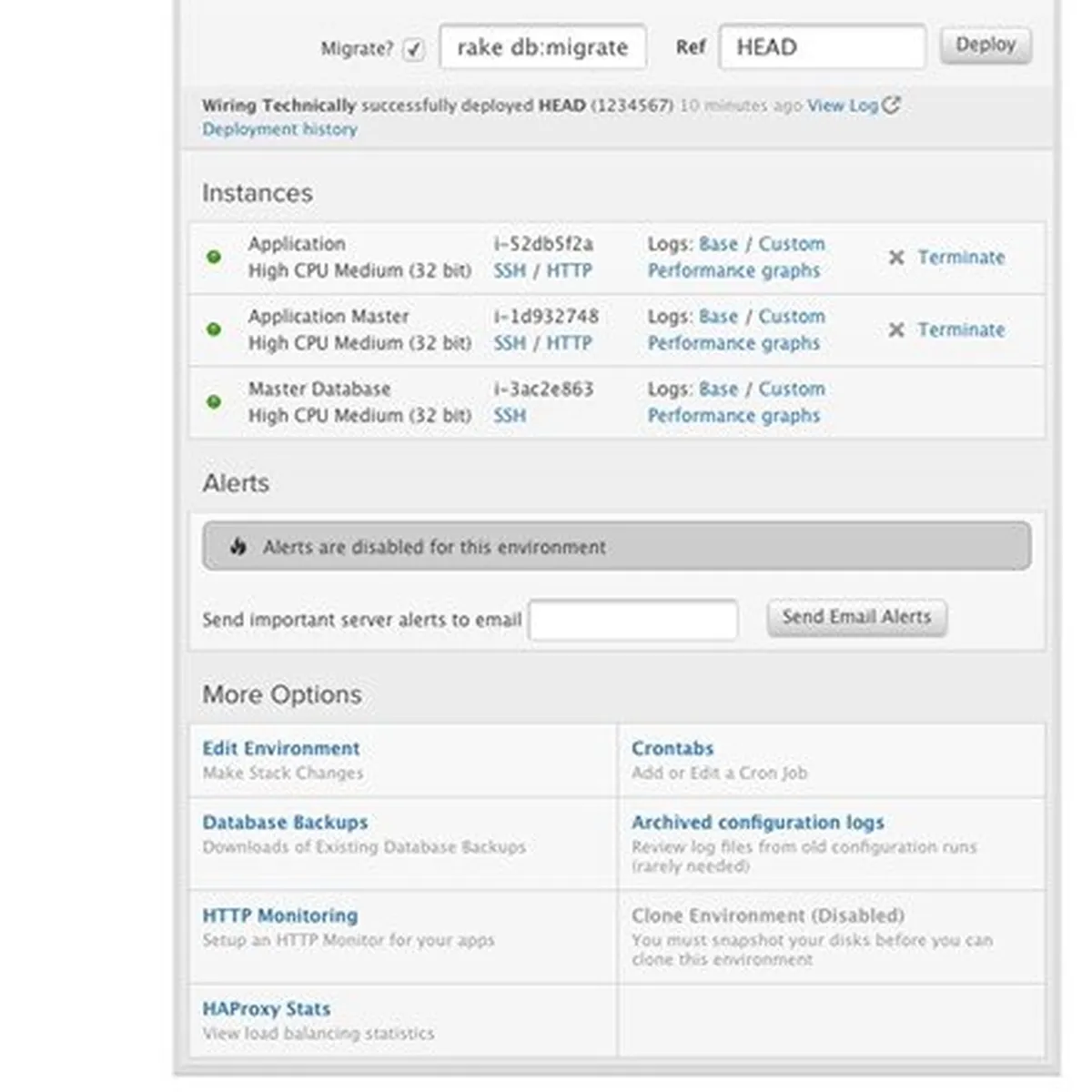Click green status dot for Master Database
This screenshot has height=1092, width=1092.
tap(214, 401)
